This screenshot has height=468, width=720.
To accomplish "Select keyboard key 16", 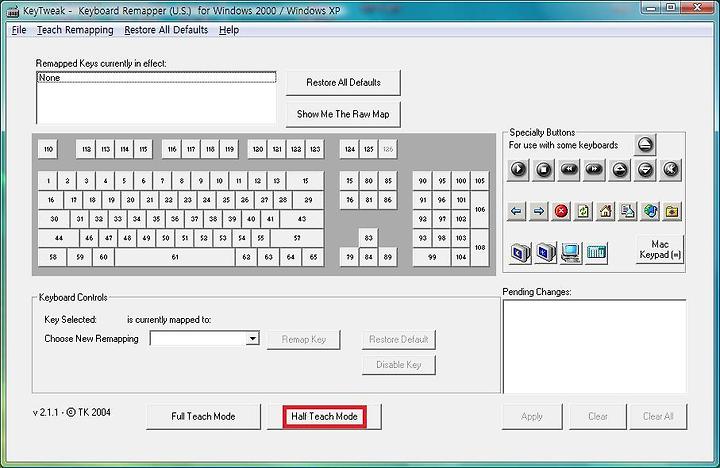I will coord(51,200).
